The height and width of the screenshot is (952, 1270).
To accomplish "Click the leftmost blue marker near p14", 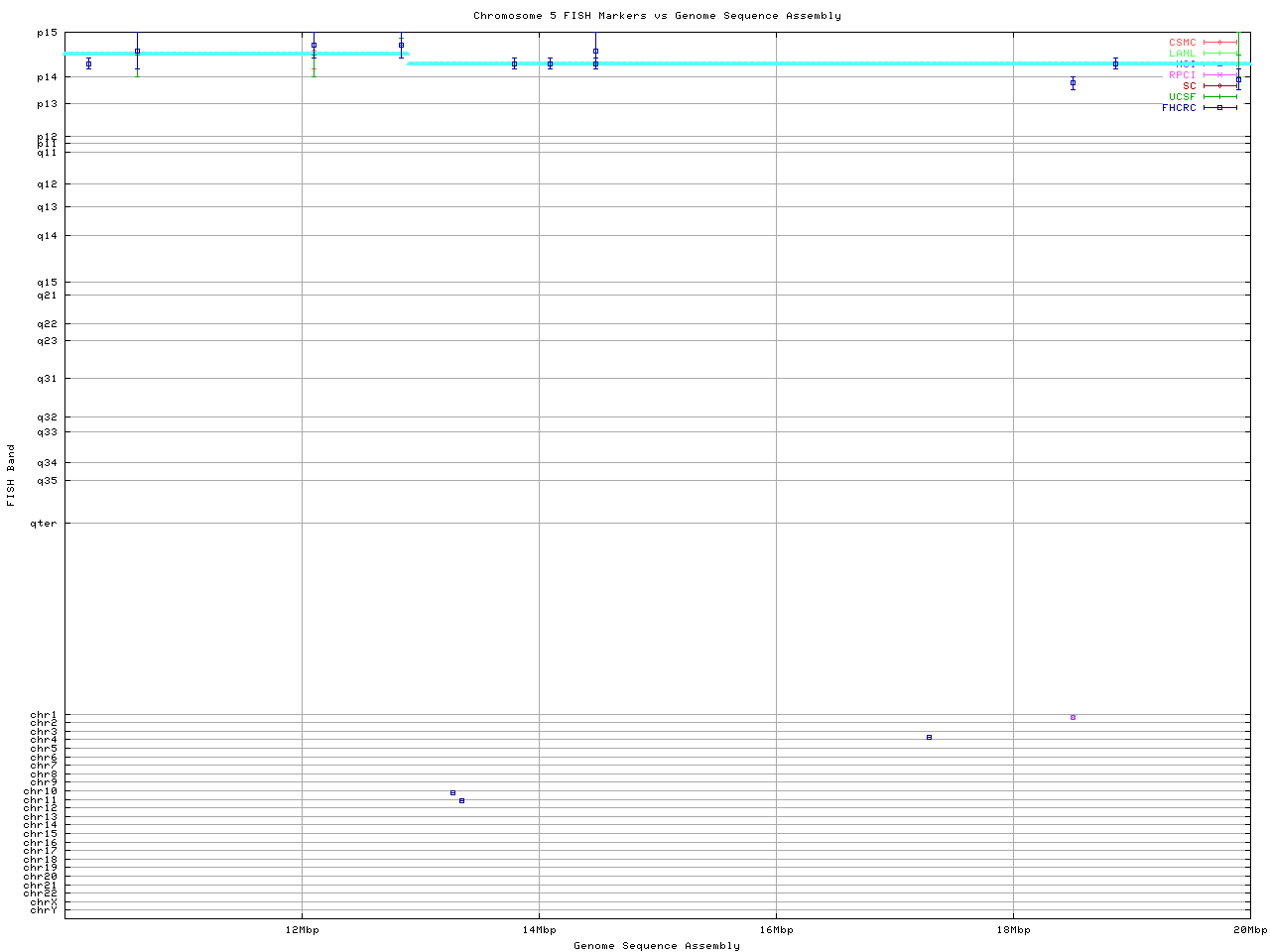I will coord(88,63).
